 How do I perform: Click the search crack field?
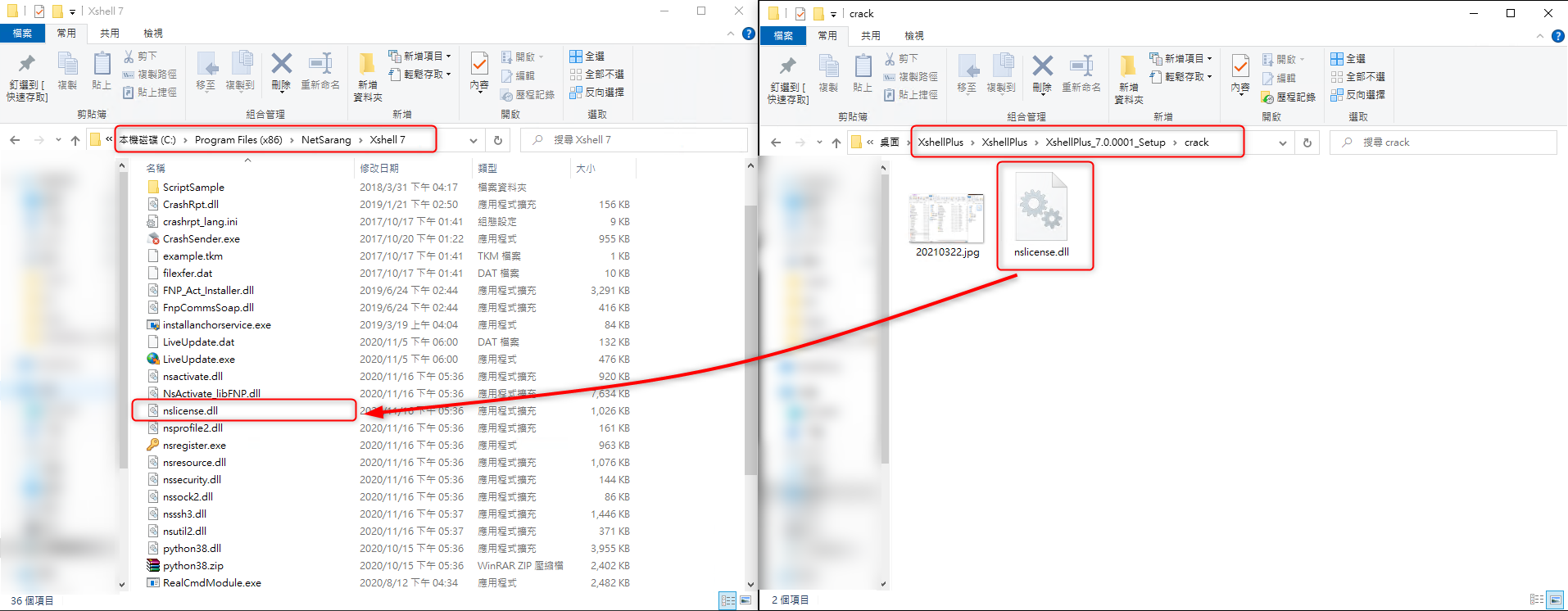coord(1443,143)
